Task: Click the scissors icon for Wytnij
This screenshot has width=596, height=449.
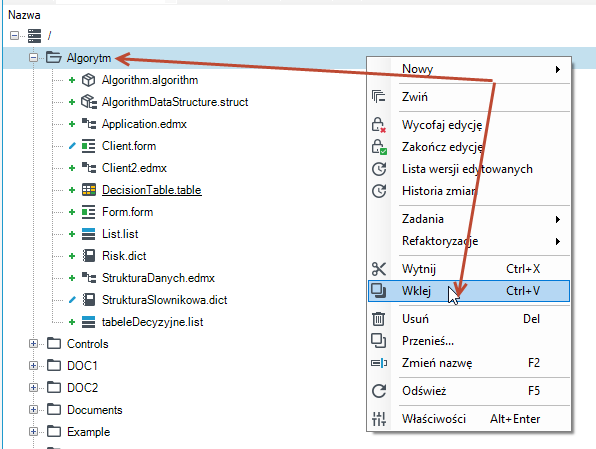Action: tap(379, 269)
